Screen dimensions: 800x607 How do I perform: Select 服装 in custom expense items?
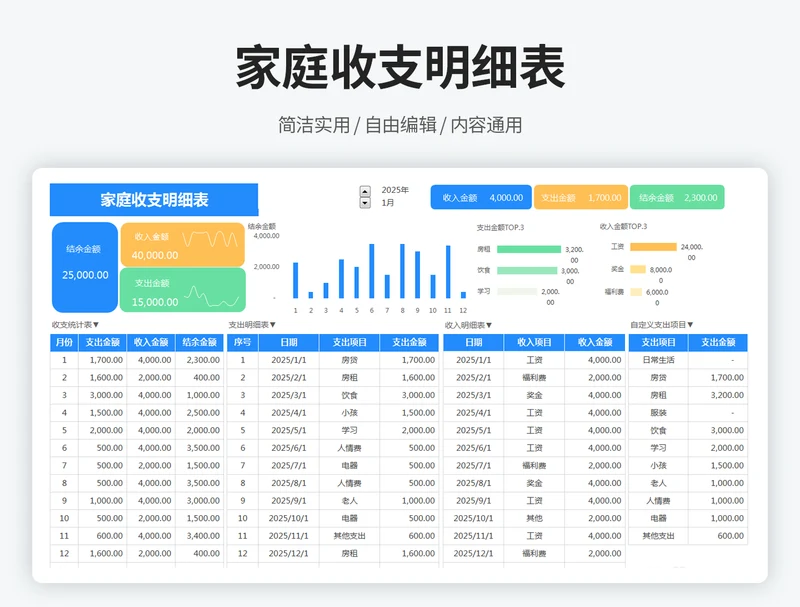[659, 413]
